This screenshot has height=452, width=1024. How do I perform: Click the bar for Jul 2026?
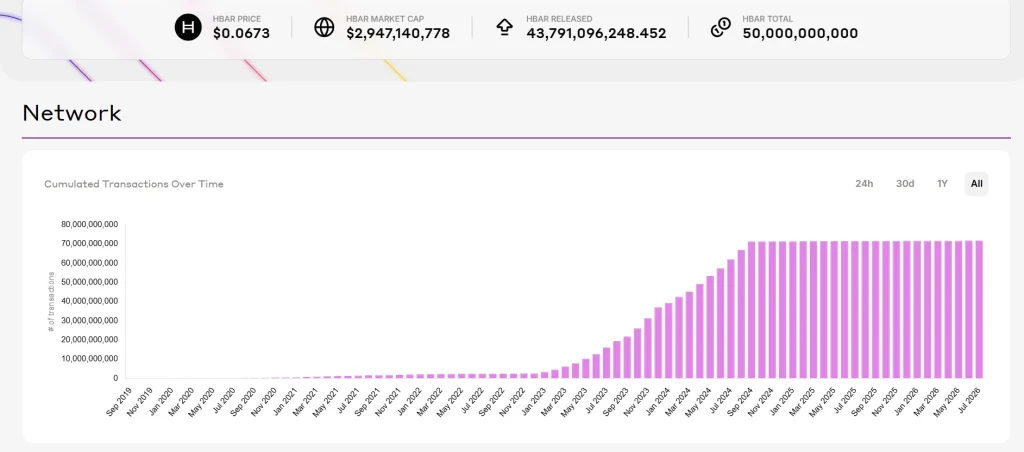pyautogui.click(x=979, y=310)
